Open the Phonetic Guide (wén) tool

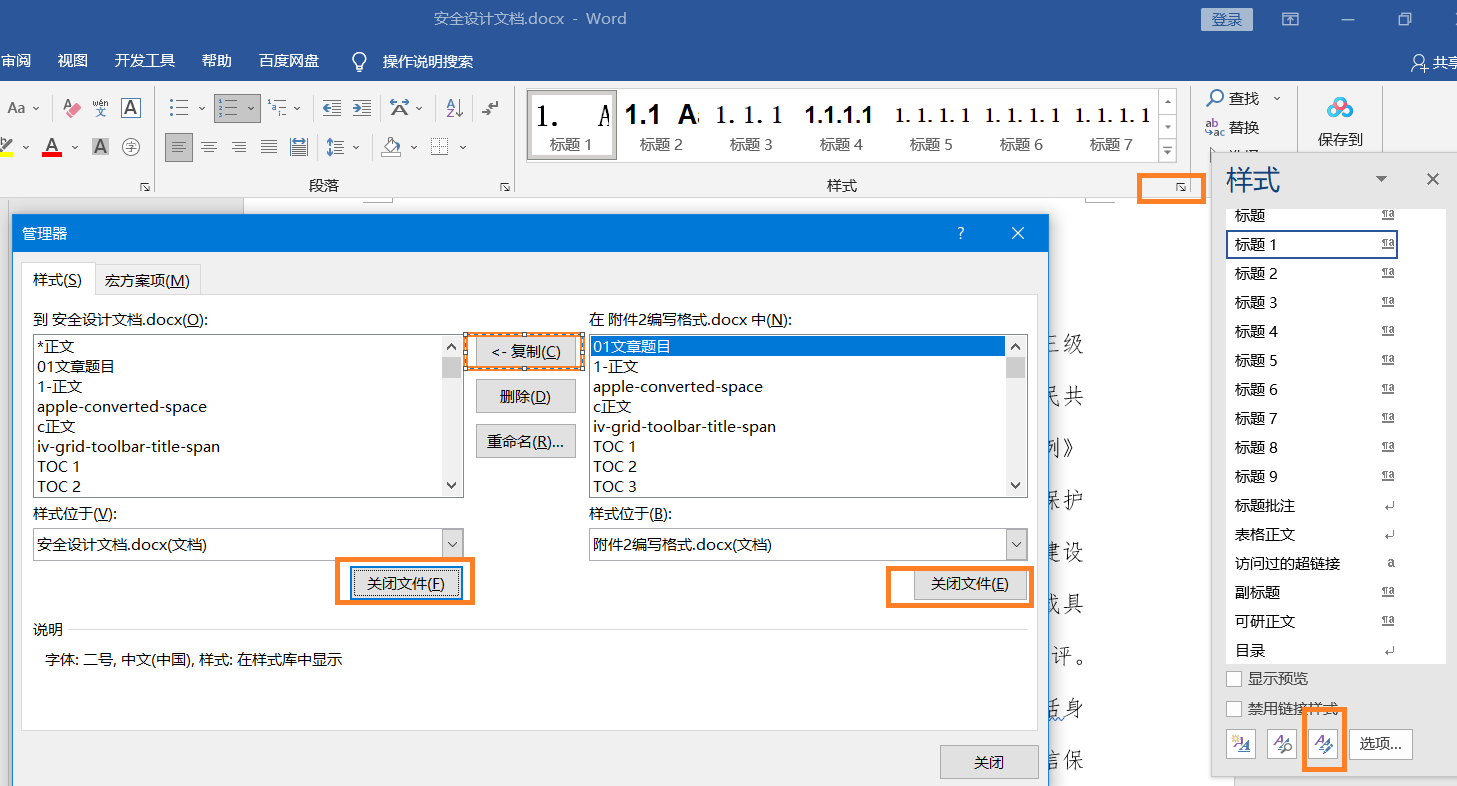coord(101,107)
